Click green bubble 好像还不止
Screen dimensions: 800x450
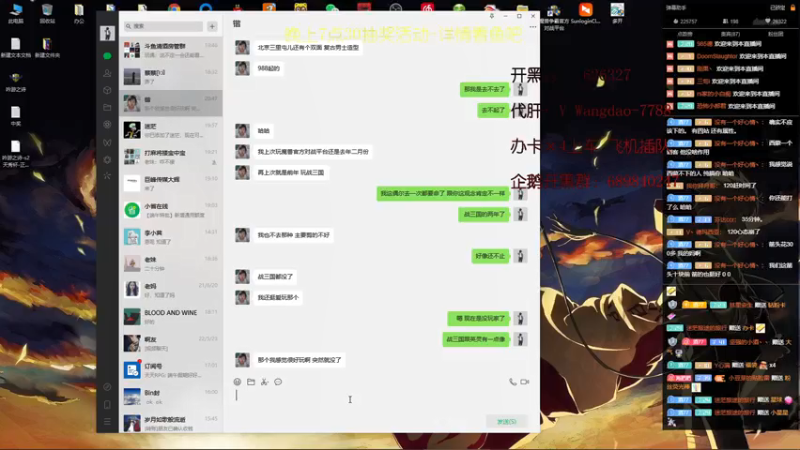tap(490, 256)
